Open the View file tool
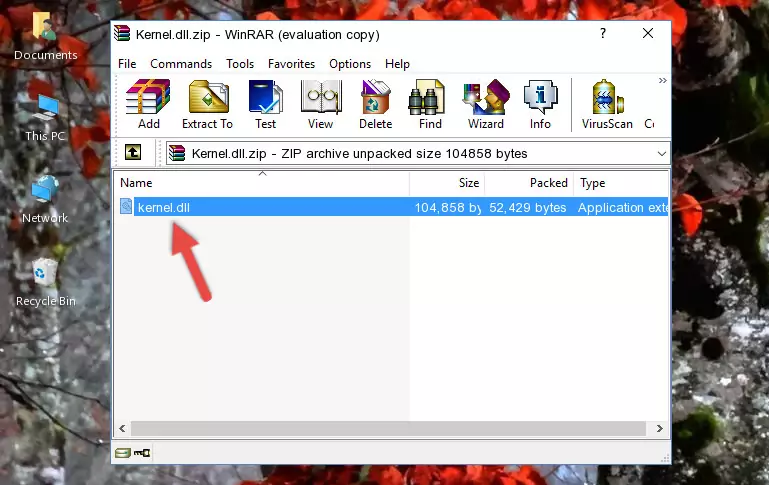 click(x=321, y=104)
